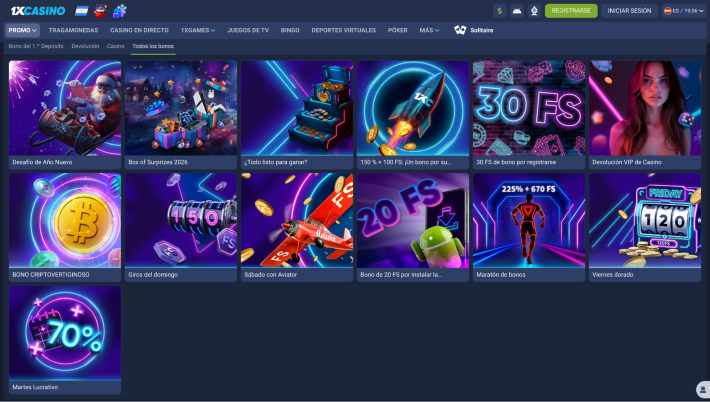Image resolution: width=710 pixels, height=402 pixels.
Task: Click the INICIAR SESIÓN button
Action: pyautogui.click(x=629, y=11)
